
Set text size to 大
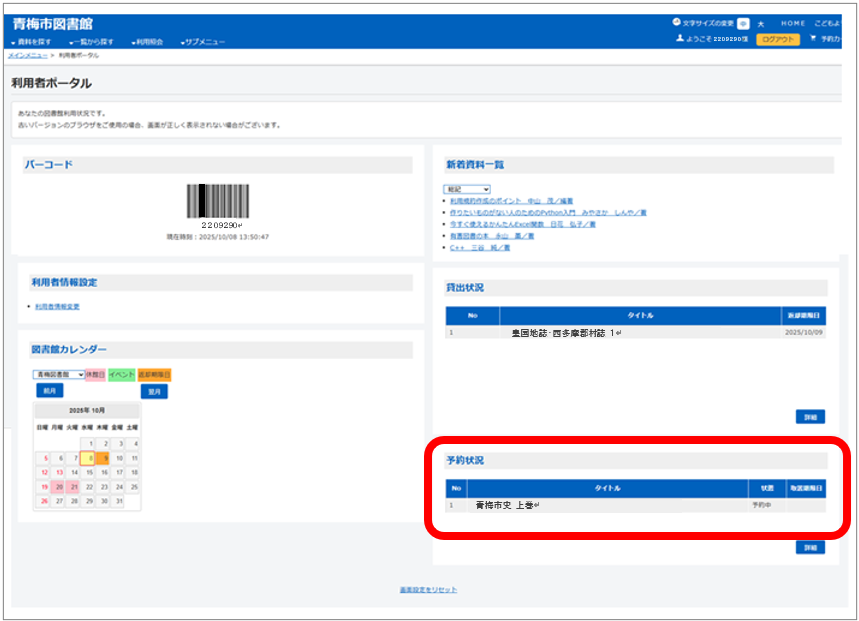(x=761, y=23)
